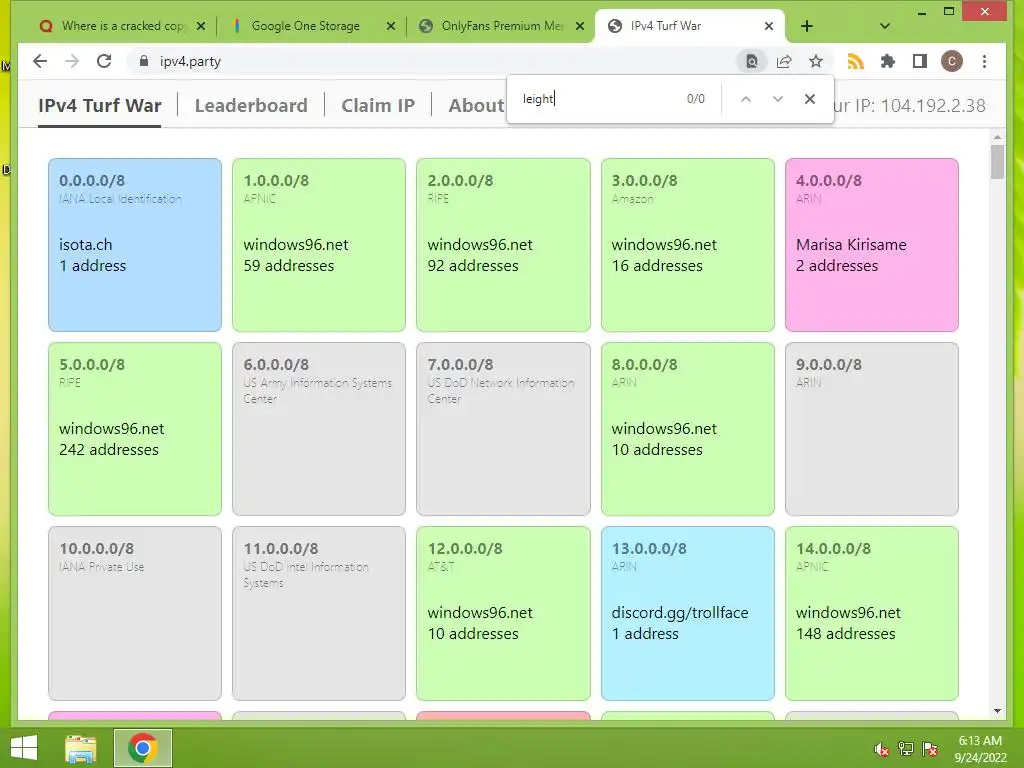The image size is (1024, 768).
Task: Open the 11.0.0.0/8 DoD Intel block
Action: click(x=319, y=613)
